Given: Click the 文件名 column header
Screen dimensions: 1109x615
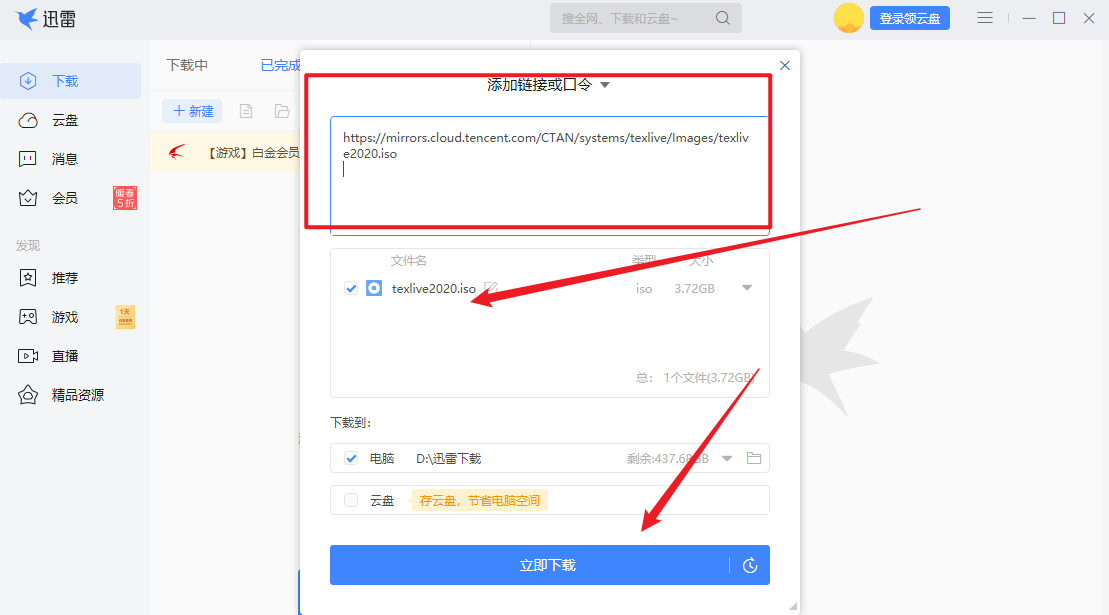Looking at the screenshot, I should [409, 261].
